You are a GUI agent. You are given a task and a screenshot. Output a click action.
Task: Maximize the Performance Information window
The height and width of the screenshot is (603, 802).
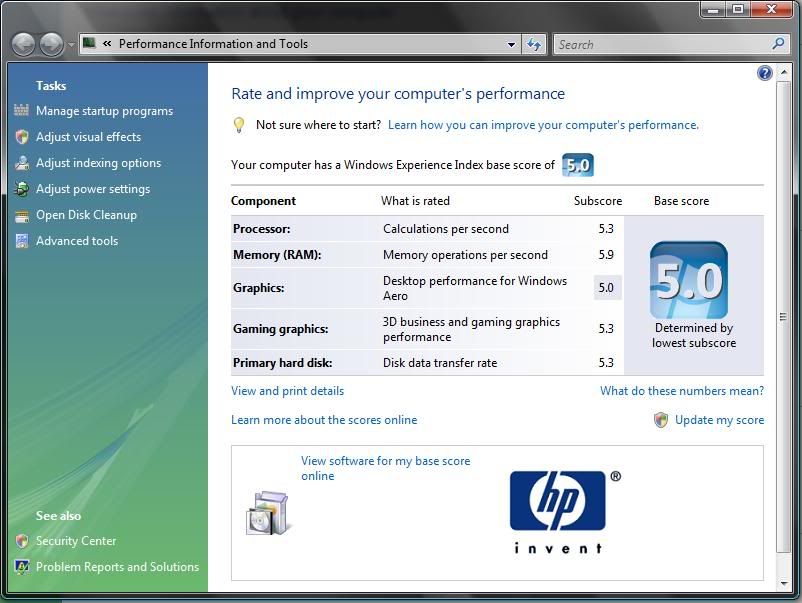pos(738,9)
